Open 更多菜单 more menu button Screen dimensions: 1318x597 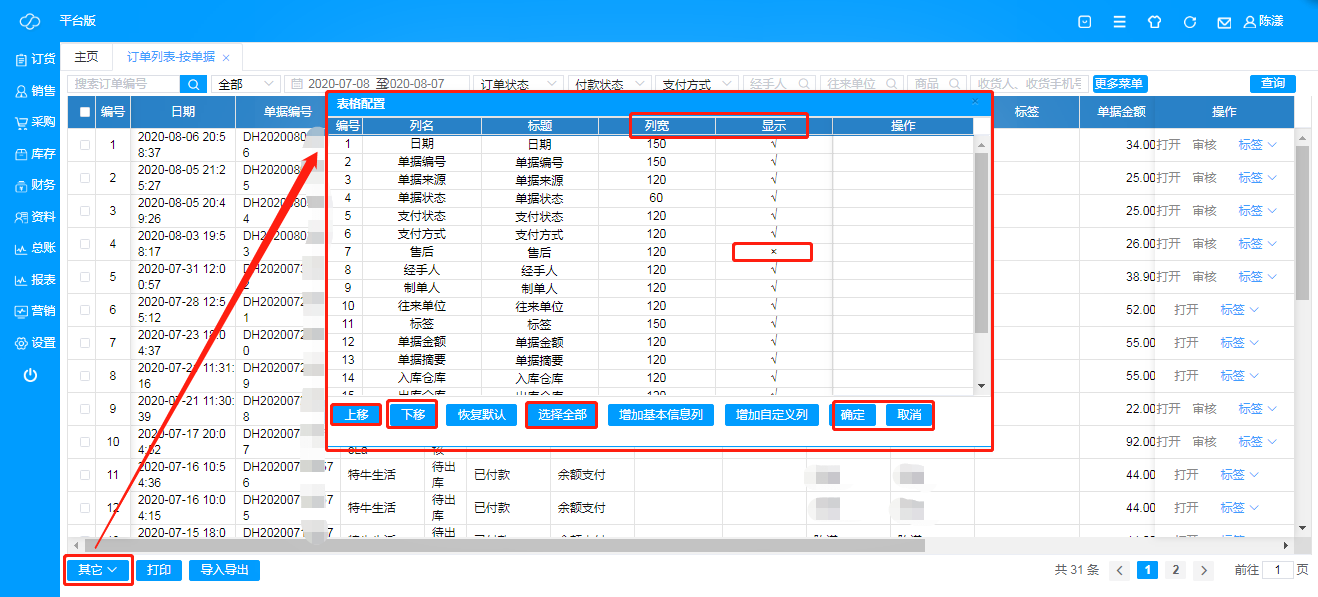(1119, 84)
